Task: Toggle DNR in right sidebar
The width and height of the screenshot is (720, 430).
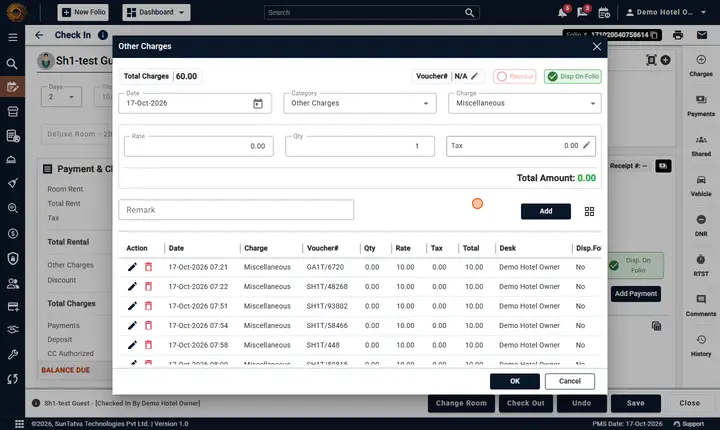Action: pos(701,226)
